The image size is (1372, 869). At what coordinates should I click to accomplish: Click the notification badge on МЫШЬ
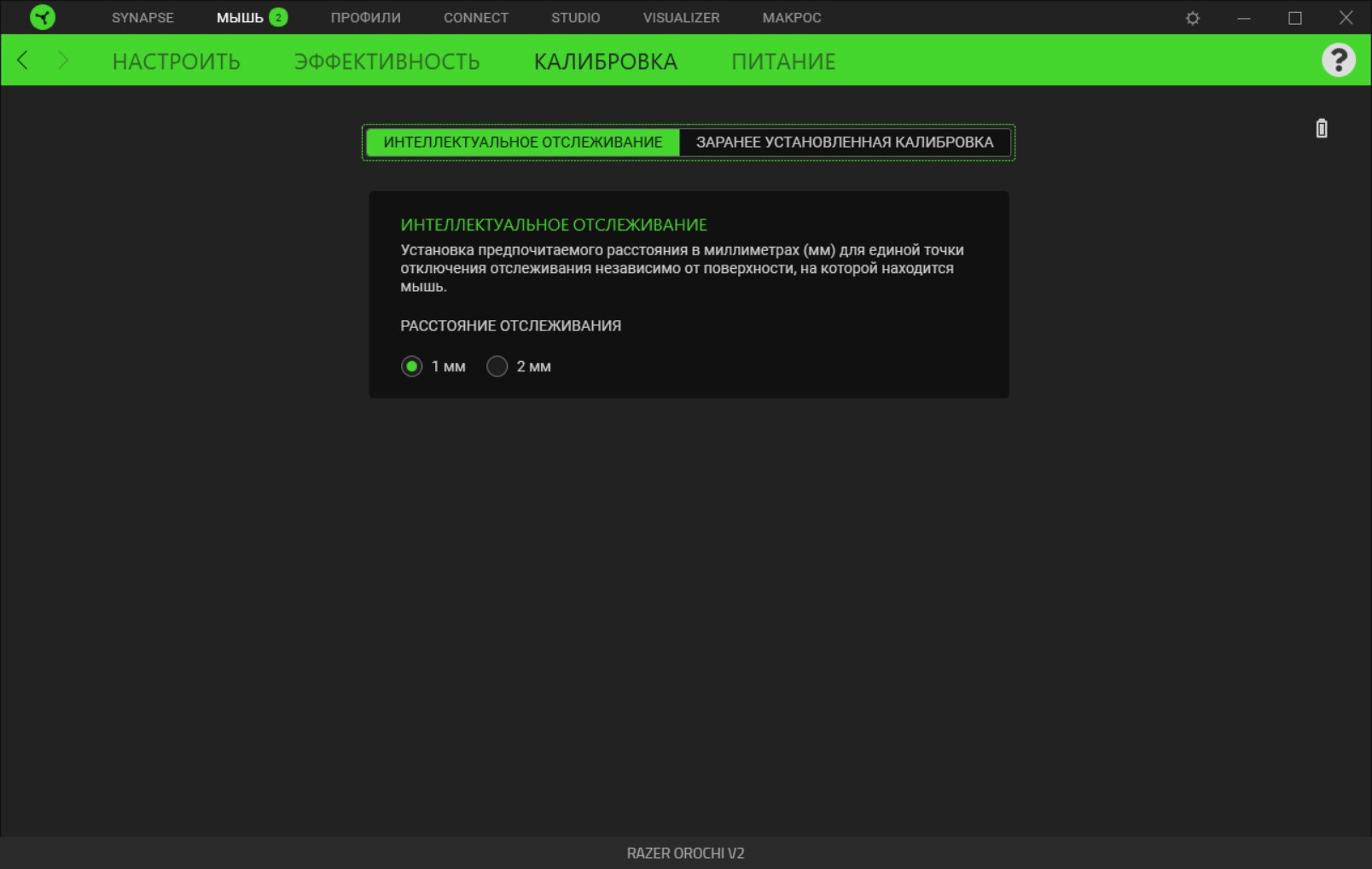(x=278, y=17)
